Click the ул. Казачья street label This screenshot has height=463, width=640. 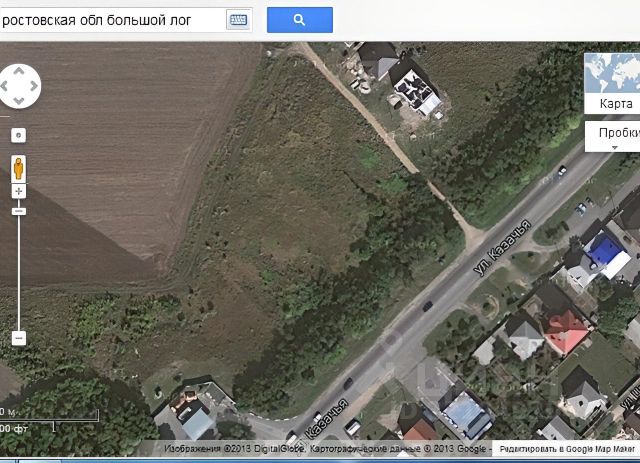click(x=503, y=247)
